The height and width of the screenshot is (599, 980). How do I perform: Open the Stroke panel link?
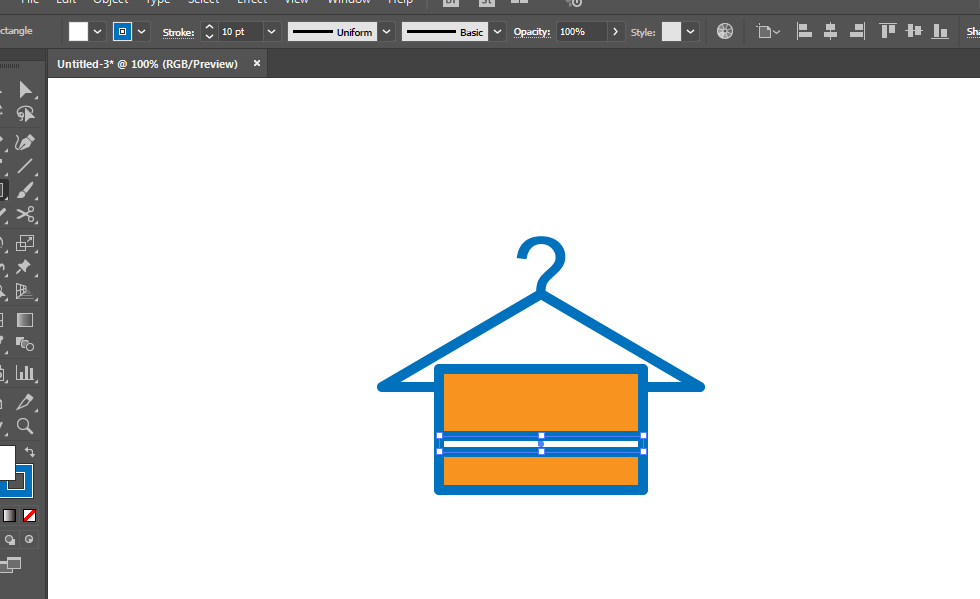pyautogui.click(x=179, y=32)
